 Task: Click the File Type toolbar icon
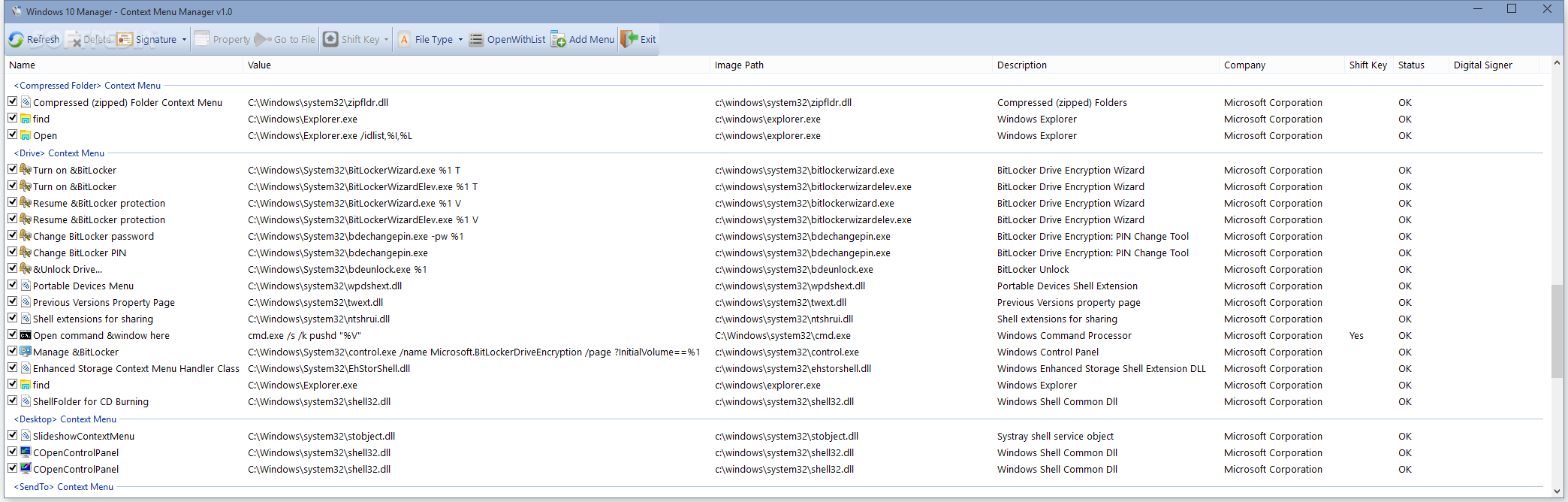404,40
